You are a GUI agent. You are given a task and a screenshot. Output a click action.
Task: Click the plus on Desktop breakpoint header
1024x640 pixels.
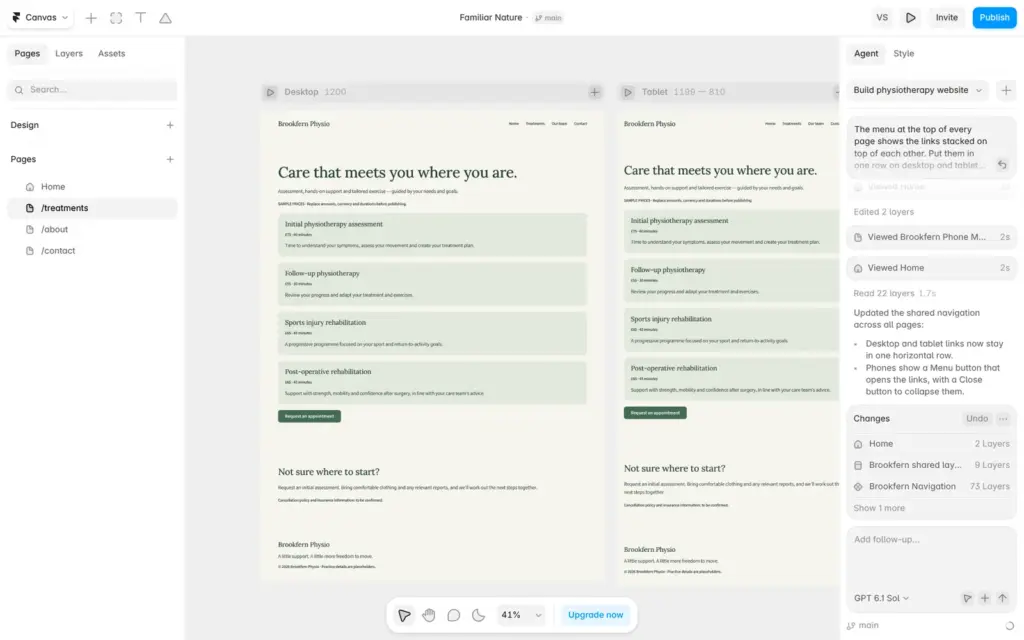click(594, 92)
